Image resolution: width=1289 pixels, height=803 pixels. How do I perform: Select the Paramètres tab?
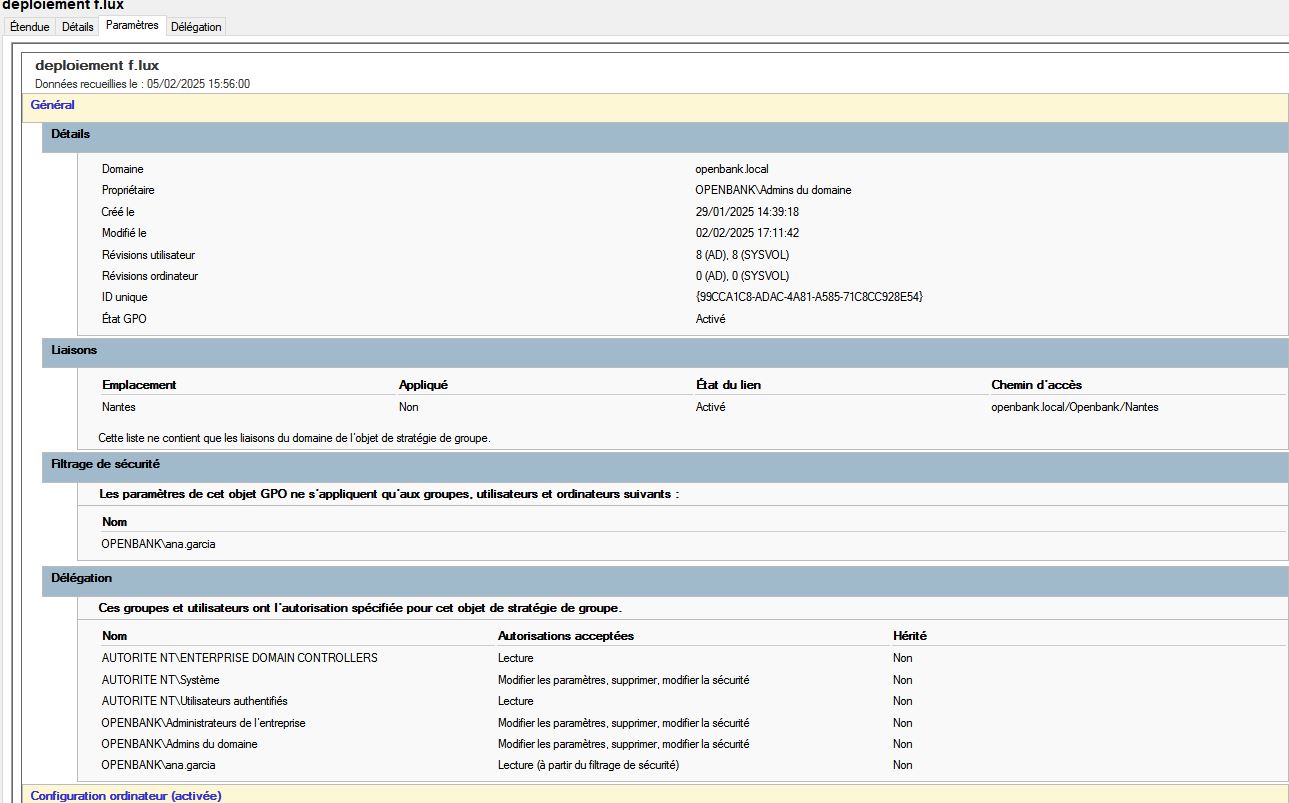click(x=132, y=26)
